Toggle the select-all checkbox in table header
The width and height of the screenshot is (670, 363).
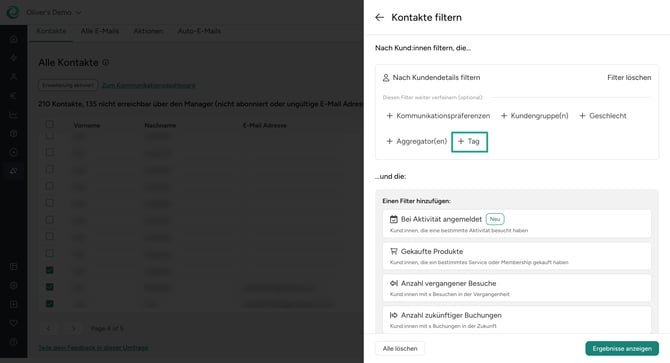[x=50, y=124]
